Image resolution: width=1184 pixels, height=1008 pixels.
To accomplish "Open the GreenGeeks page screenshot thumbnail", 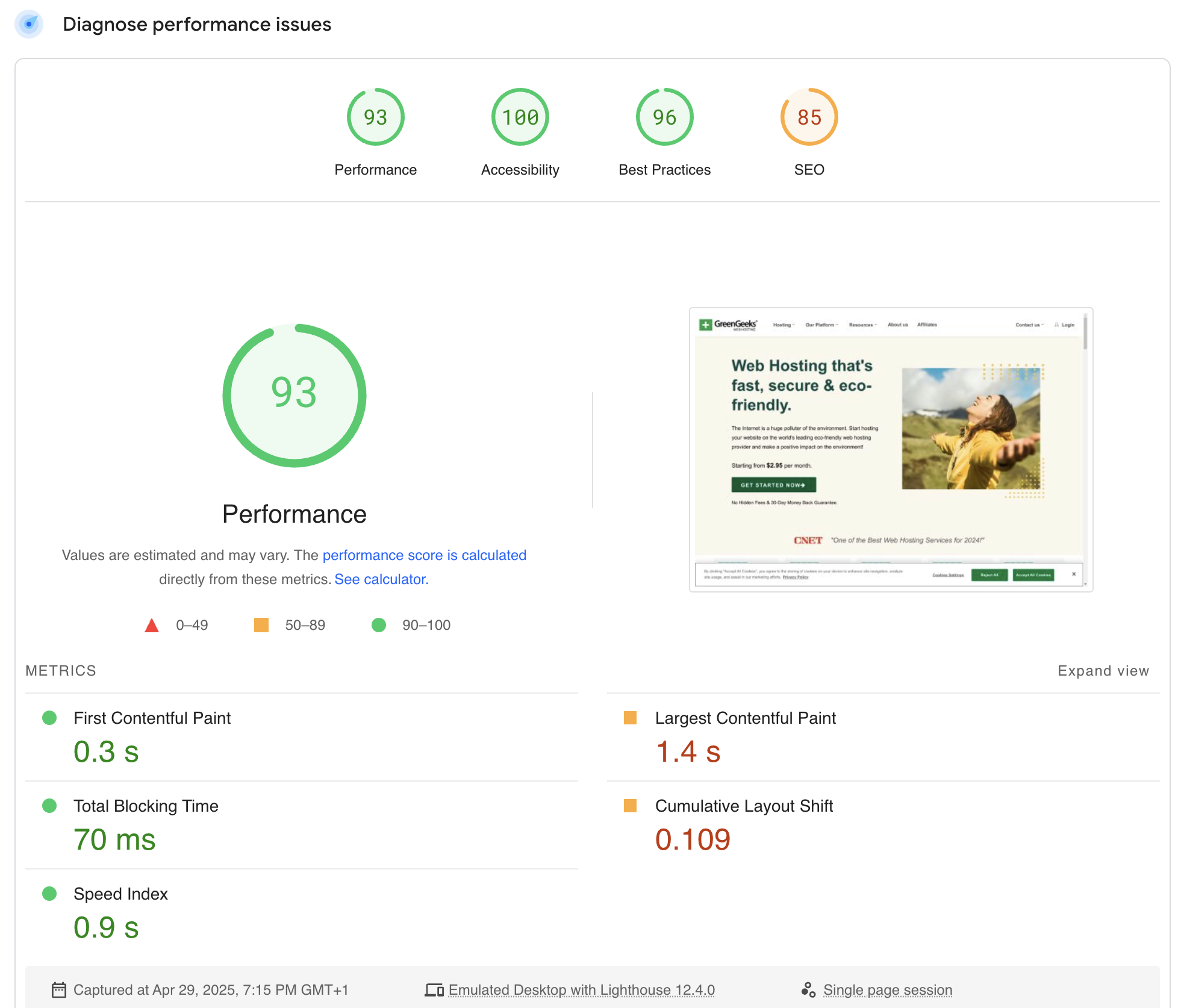I will click(891, 450).
